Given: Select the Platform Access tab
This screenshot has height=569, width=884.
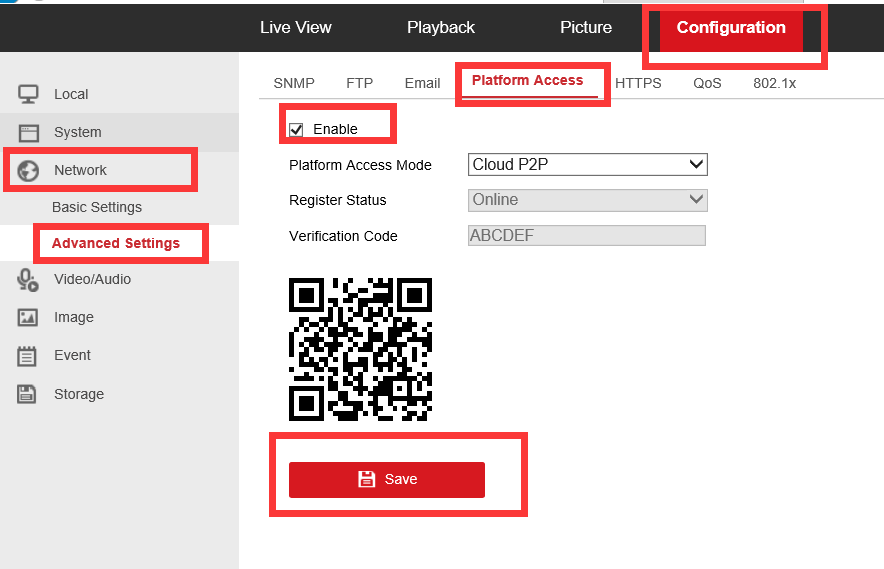Looking at the screenshot, I should click(528, 81).
